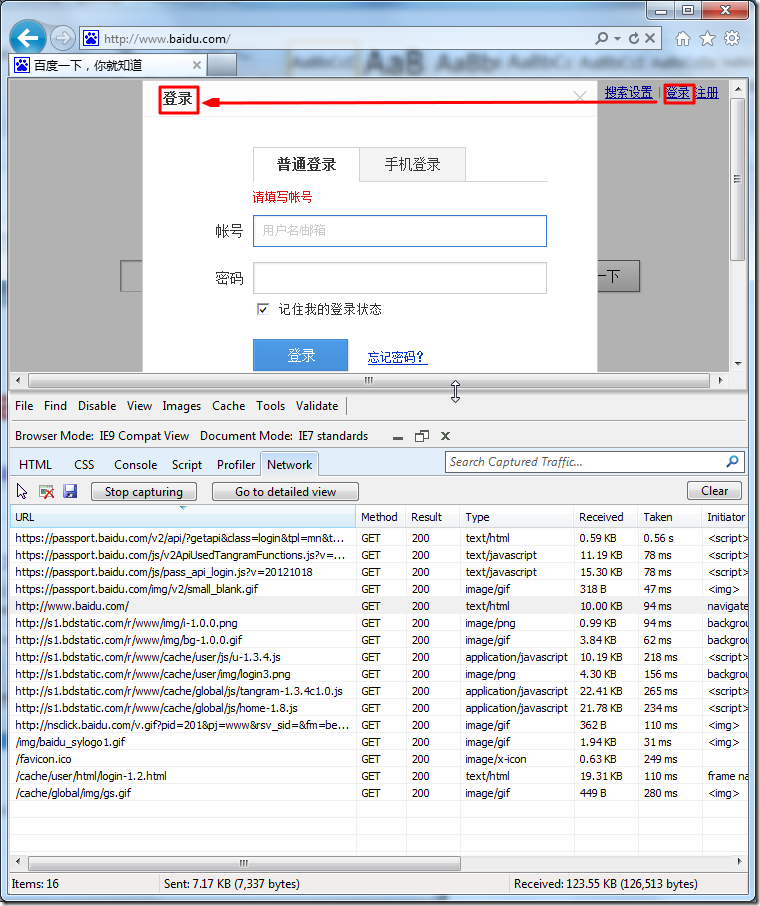
Task: Switch to the Profiler tab
Action: pyautogui.click(x=236, y=465)
